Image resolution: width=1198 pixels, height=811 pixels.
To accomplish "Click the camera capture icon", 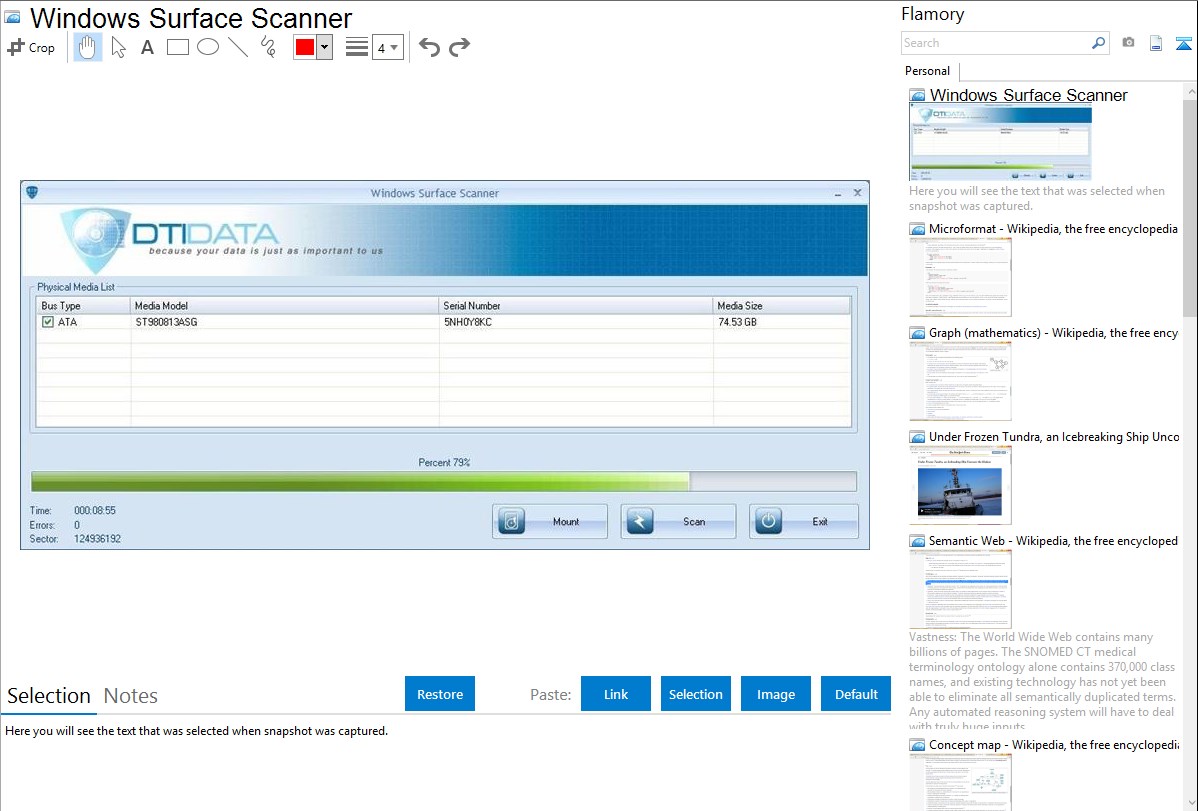I will (1128, 43).
